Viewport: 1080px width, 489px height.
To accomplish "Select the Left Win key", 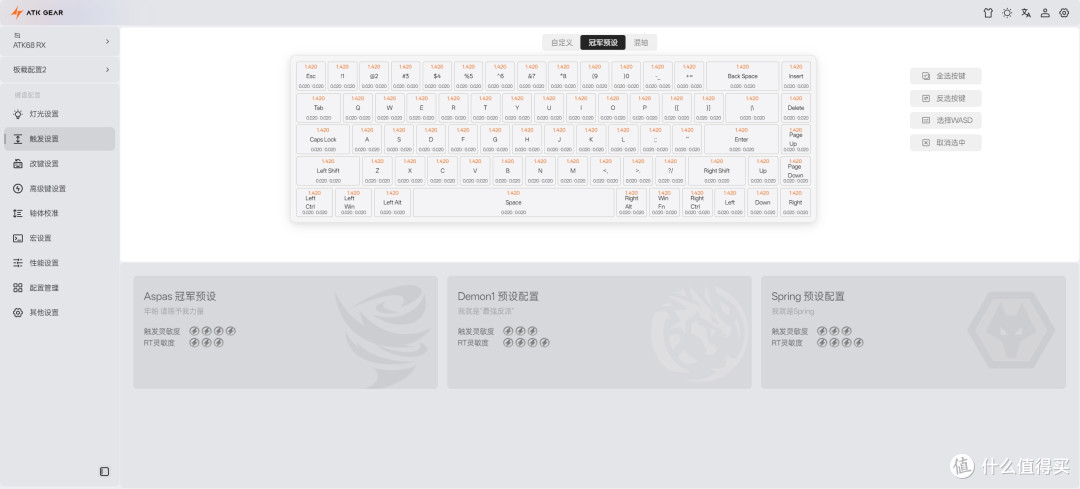I will click(353, 202).
